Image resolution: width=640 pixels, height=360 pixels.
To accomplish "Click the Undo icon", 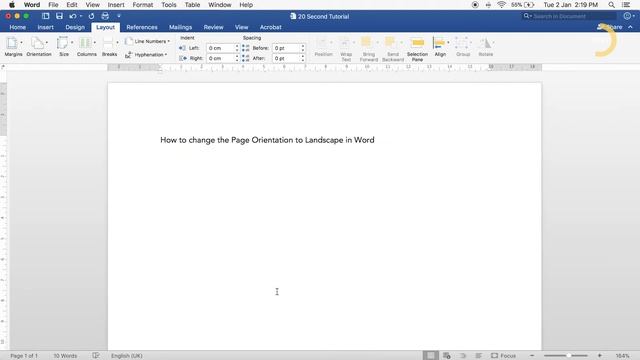I will click(x=73, y=16).
